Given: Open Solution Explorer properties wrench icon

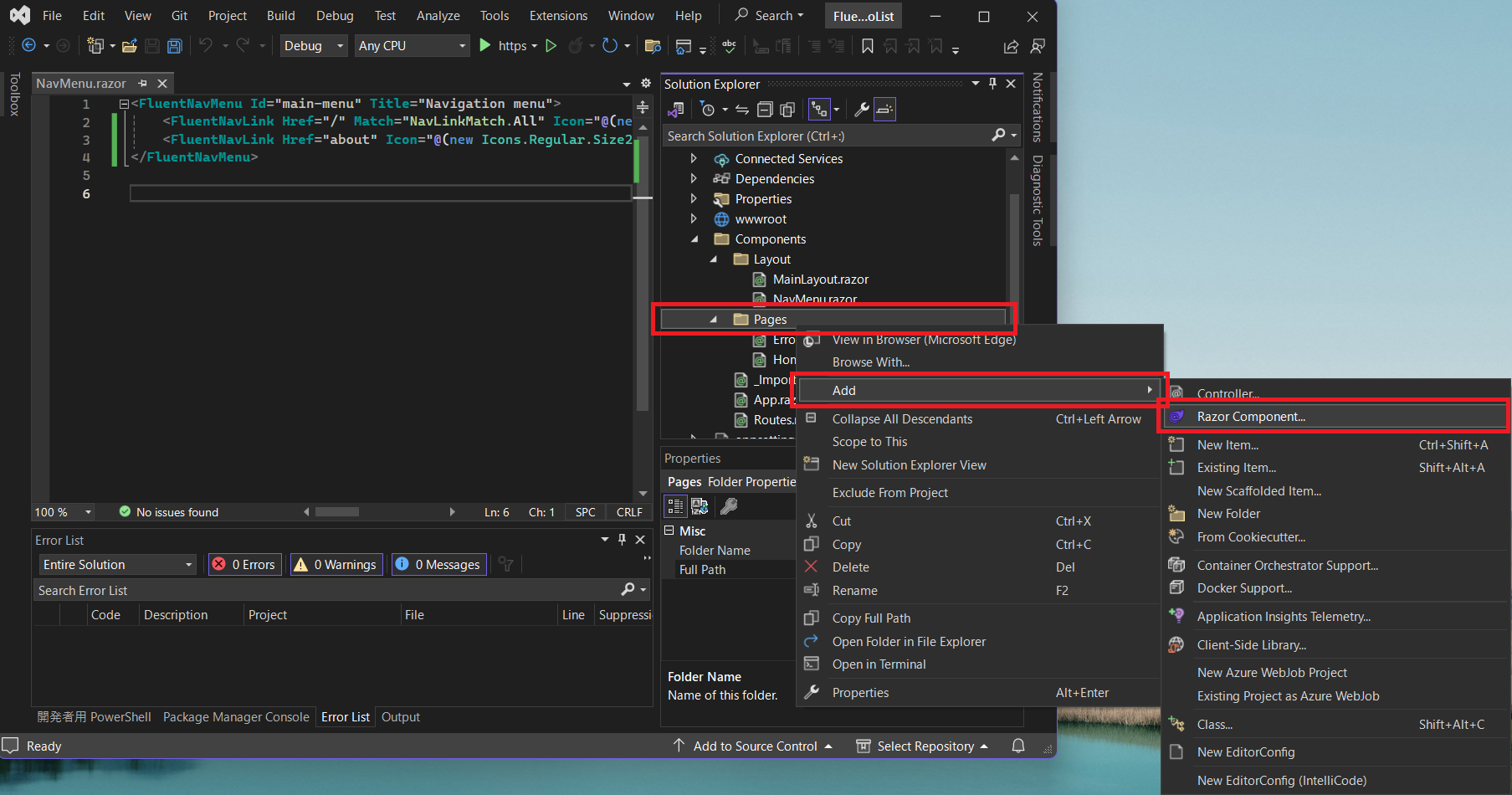Looking at the screenshot, I should 861,110.
